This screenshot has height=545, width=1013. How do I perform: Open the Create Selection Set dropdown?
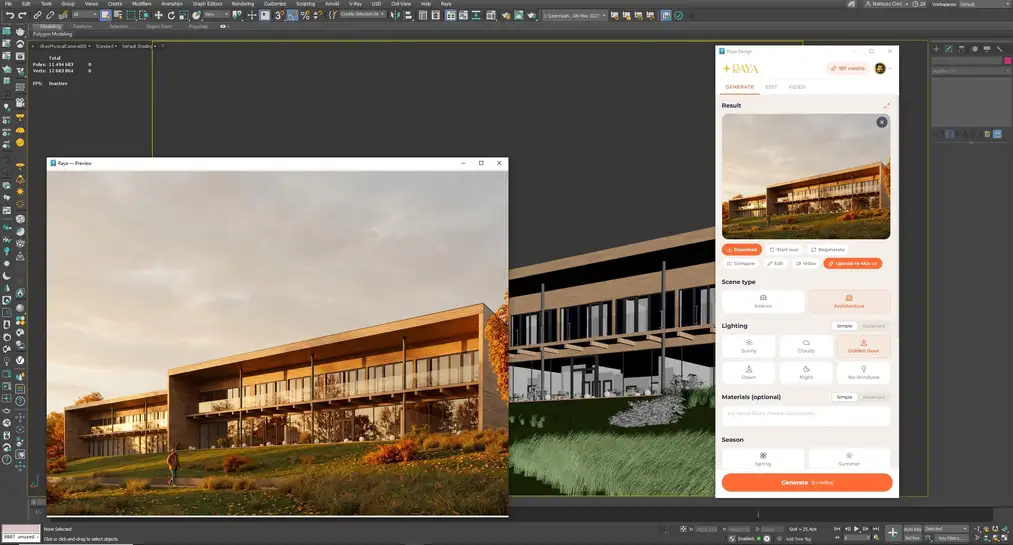coord(363,14)
